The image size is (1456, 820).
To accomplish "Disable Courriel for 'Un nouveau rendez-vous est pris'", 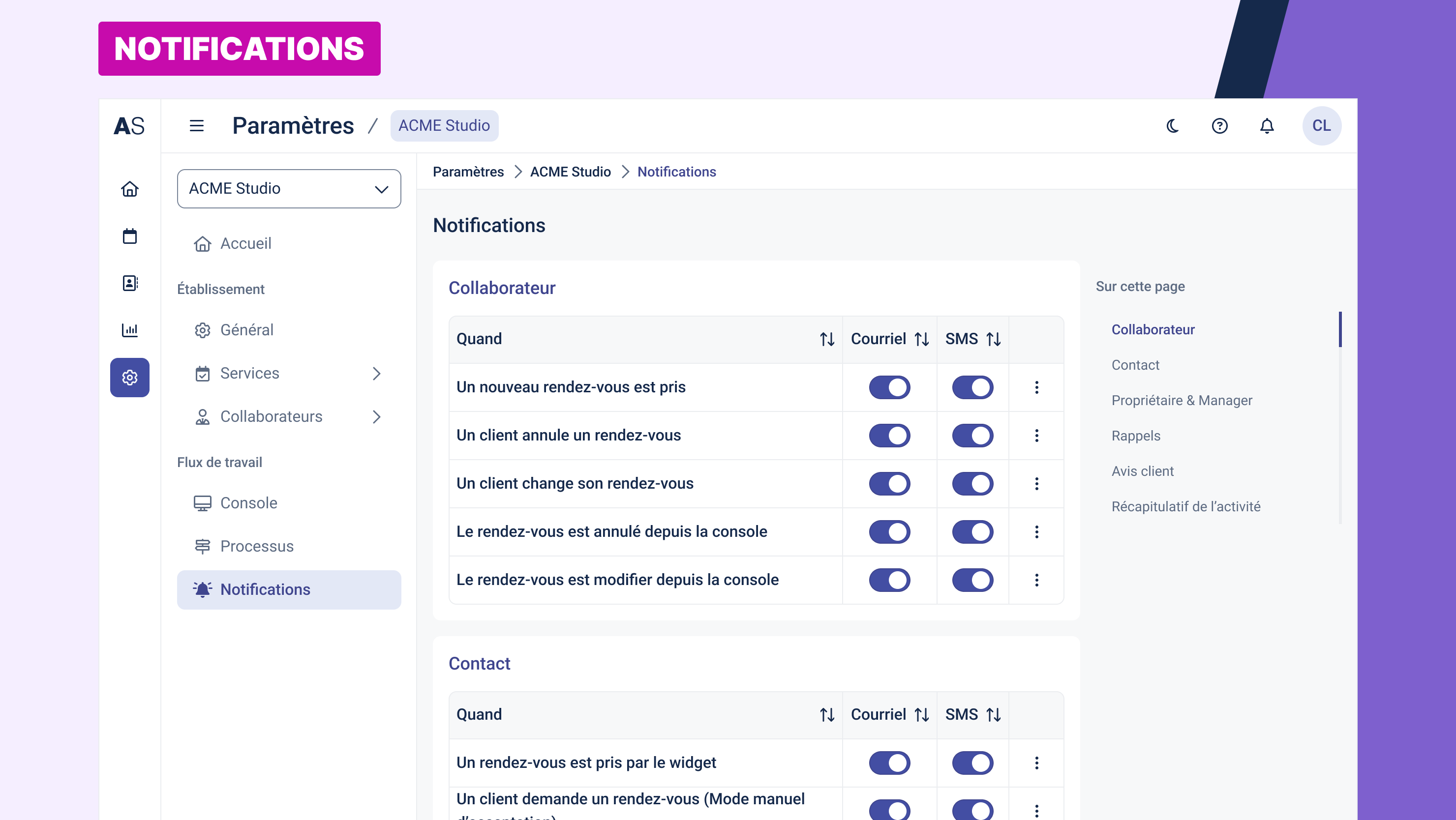I will coord(889,387).
